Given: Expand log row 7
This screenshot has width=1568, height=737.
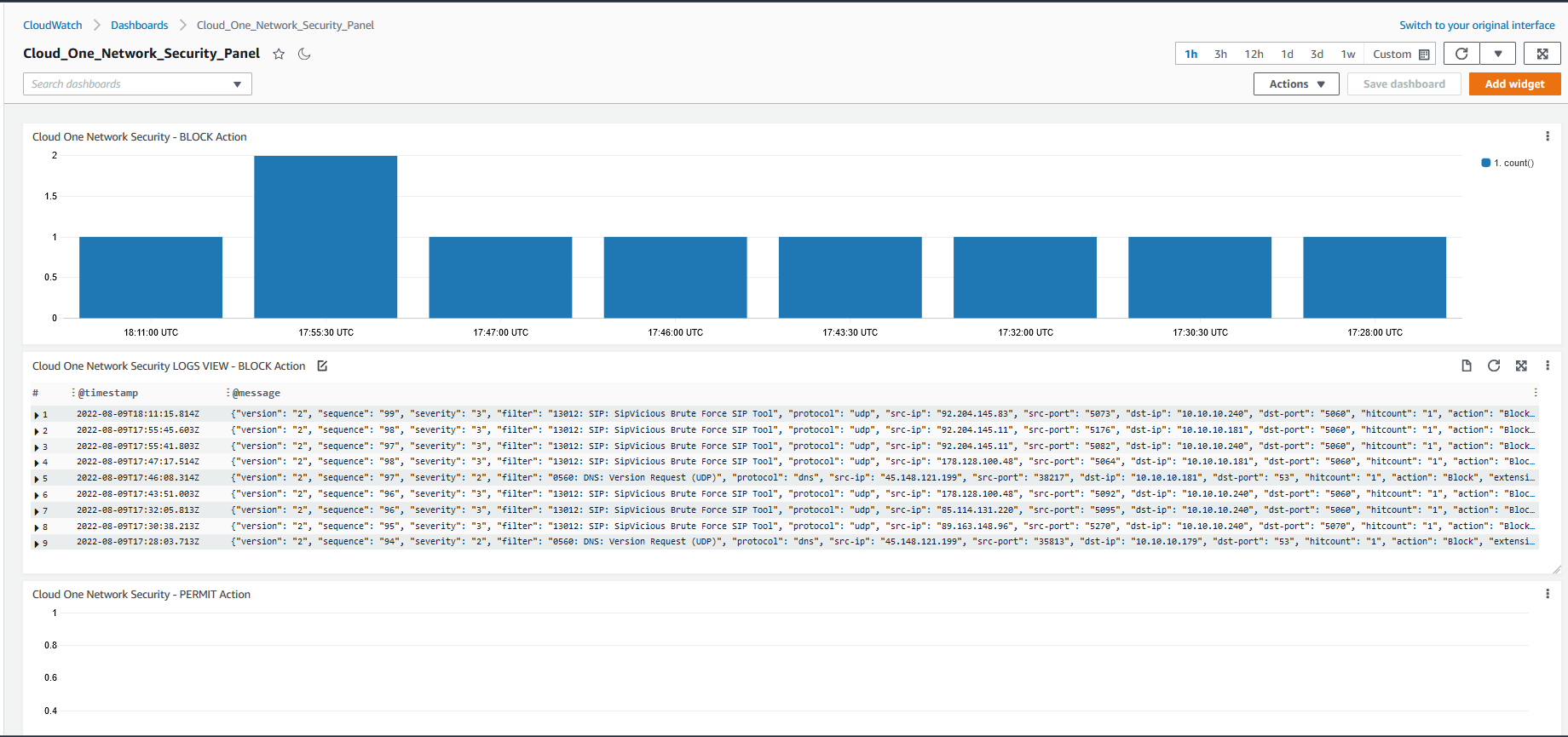Looking at the screenshot, I should tap(37, 511).
